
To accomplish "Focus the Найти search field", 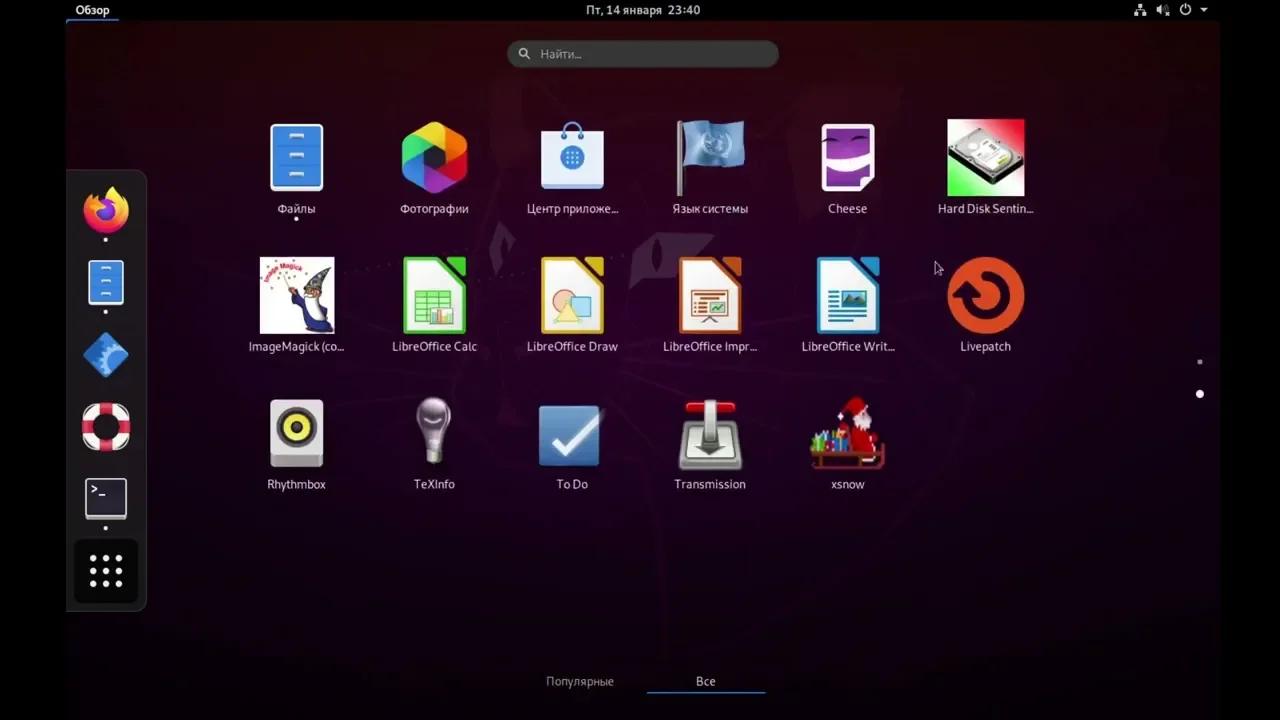I will 643,54.
